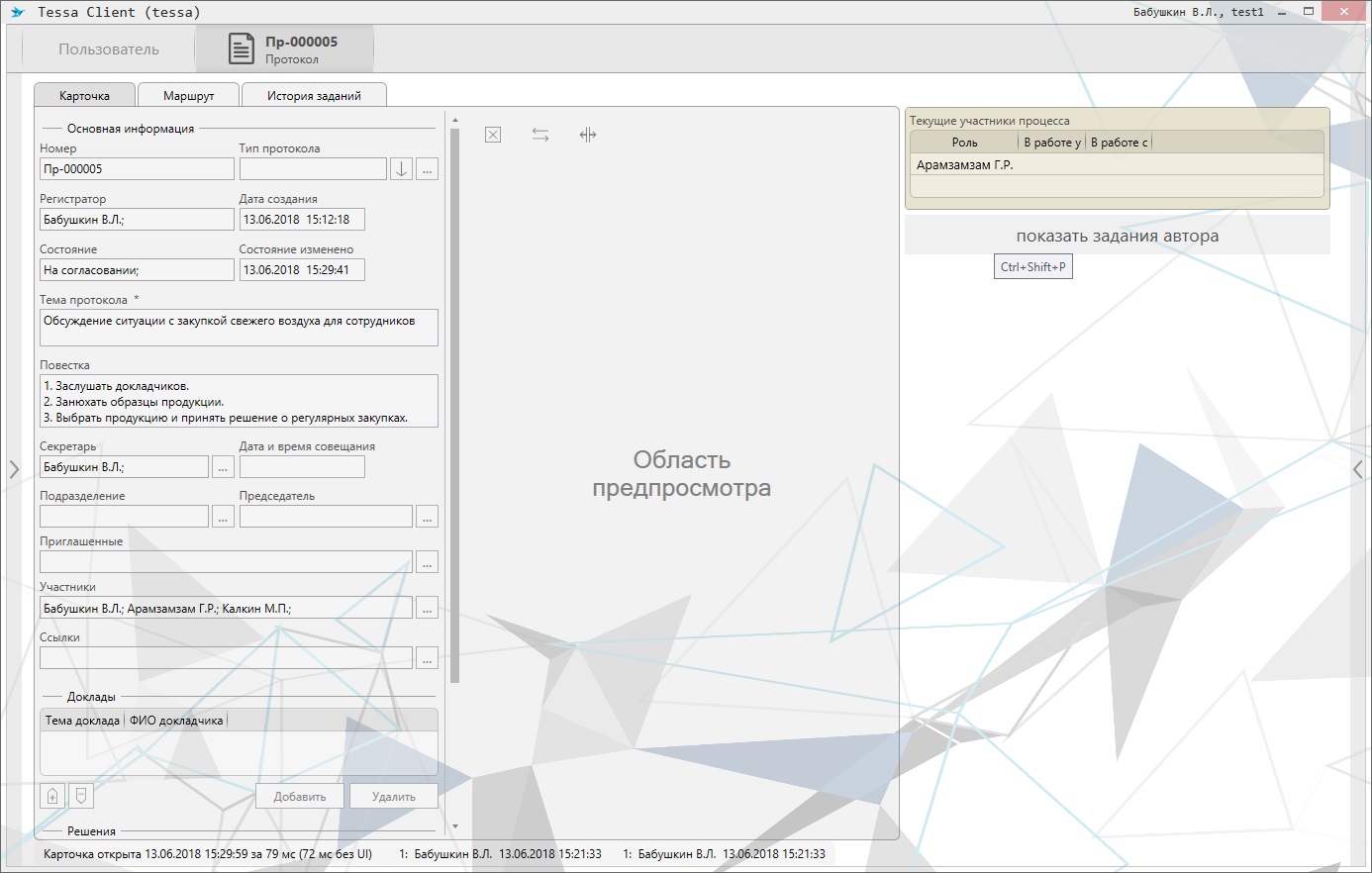Expand the left side panel arrow
Viewport: 1372px width, 873px height.
click(x=14, y=469)
